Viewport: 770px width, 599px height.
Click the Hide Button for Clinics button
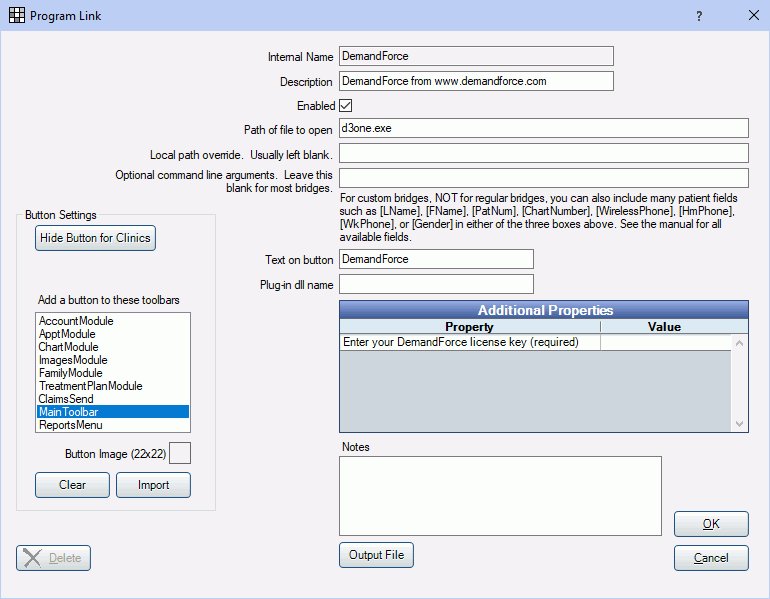(95, 238)
